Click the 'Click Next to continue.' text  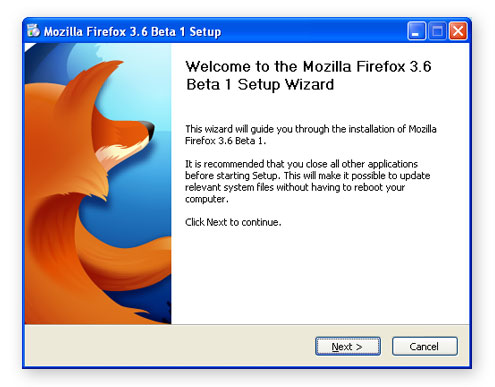point(233,222)
